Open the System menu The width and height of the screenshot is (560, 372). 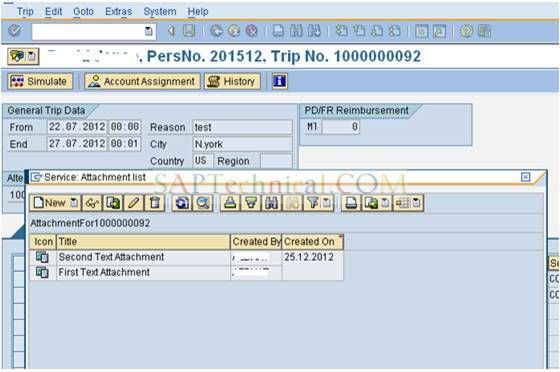point(160,11)
